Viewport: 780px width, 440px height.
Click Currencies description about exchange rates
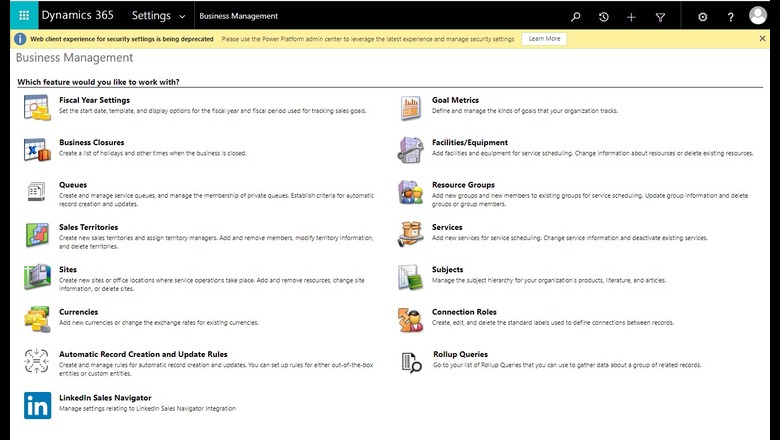[x=159, y=323]
